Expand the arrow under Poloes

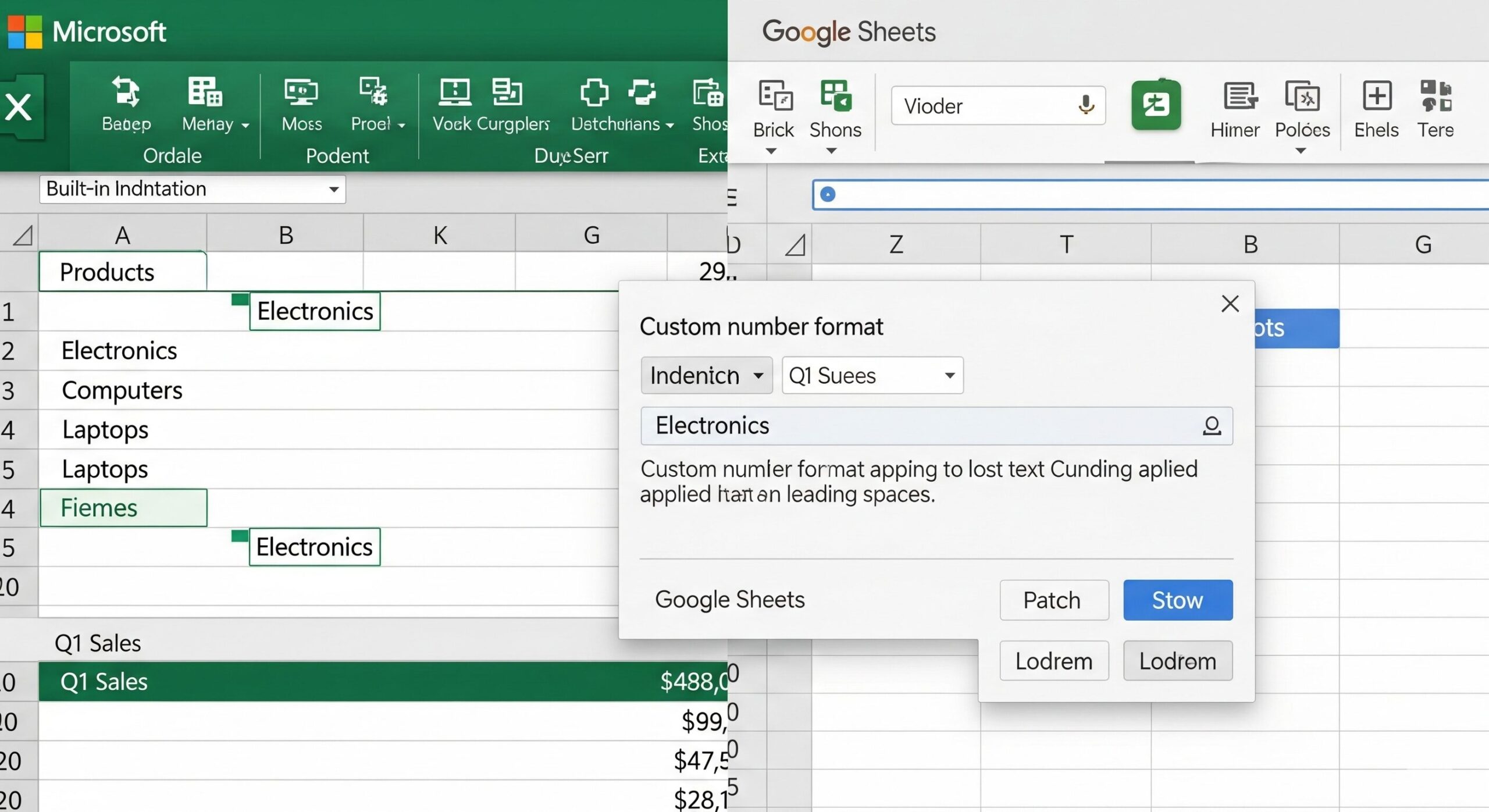1301,151
